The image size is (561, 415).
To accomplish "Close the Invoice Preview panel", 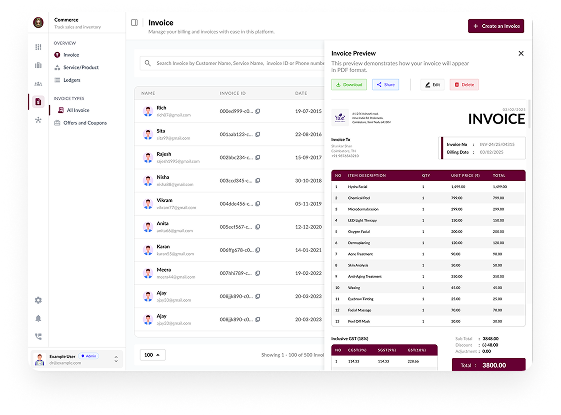I will pyautogui.click(x=521, y=53).
